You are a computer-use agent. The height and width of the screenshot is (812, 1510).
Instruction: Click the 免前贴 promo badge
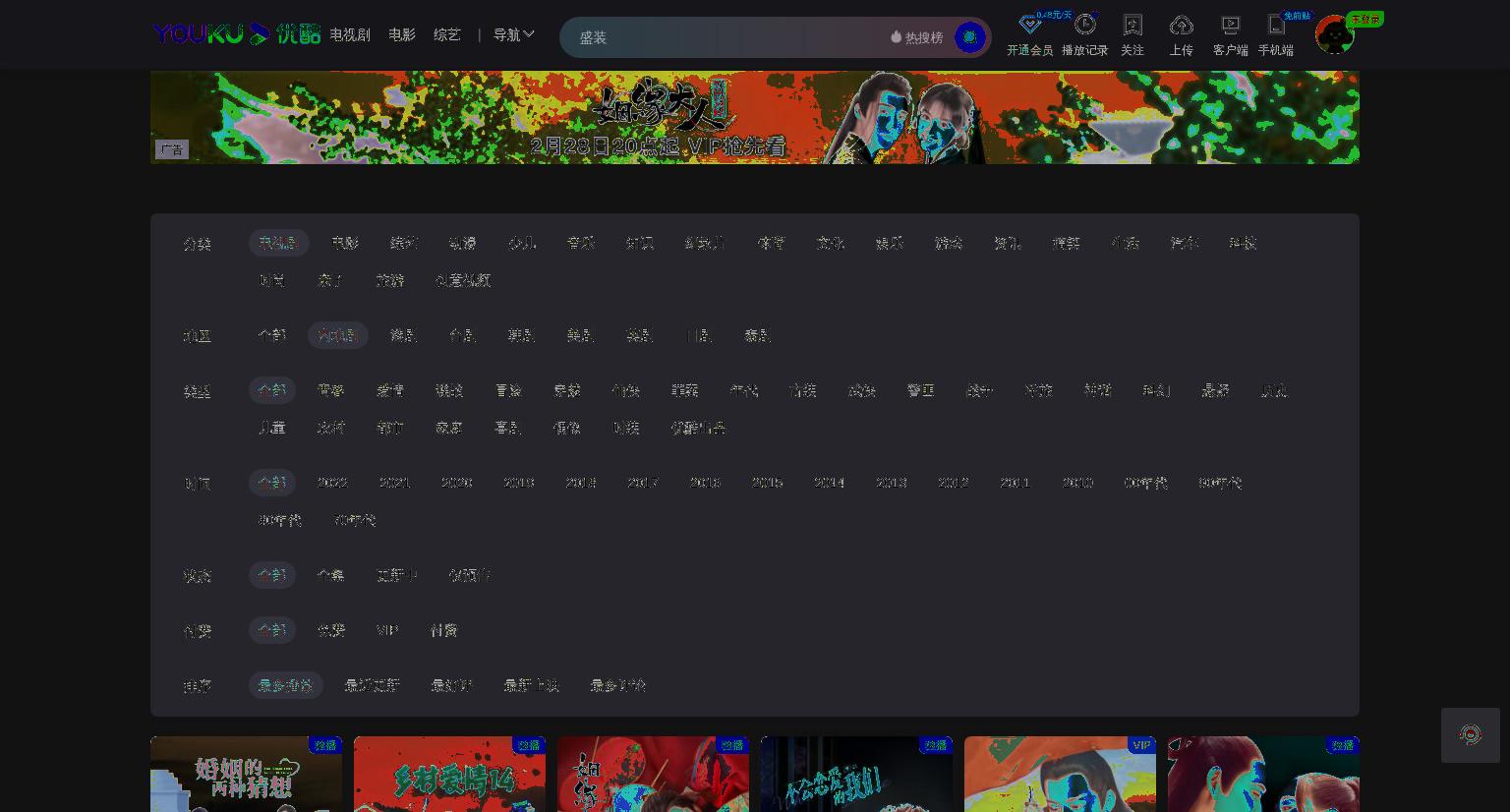coord(1297,16)
